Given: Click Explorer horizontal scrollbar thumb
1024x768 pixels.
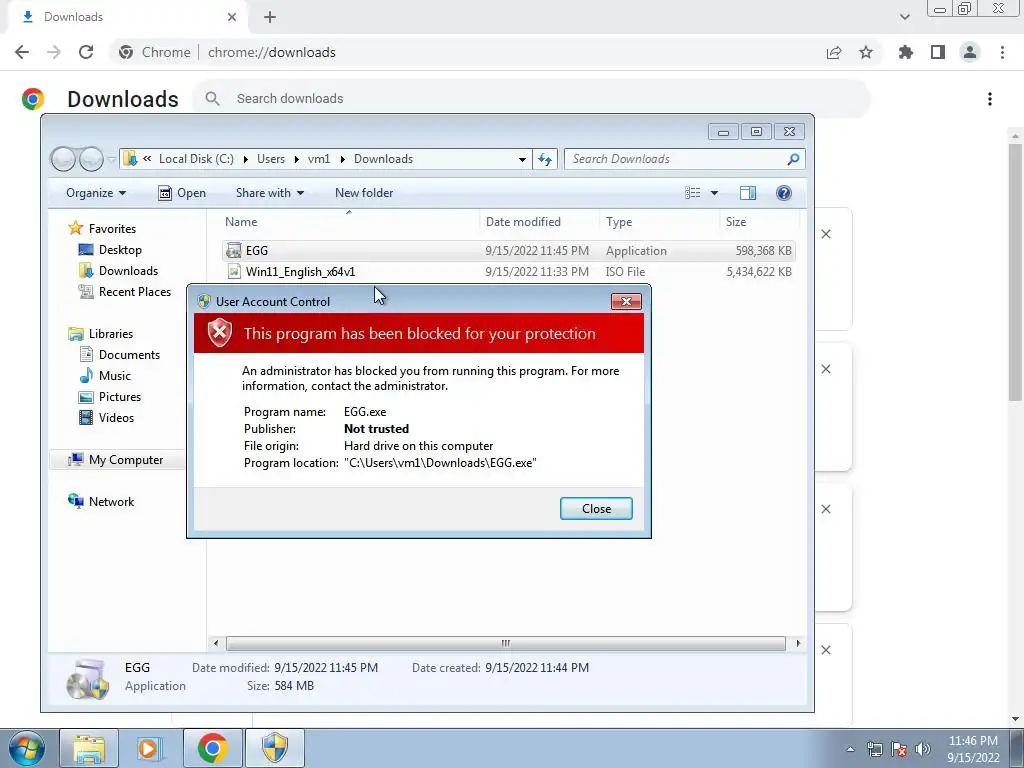Looking at the screenshot, I should click(505, 643).
